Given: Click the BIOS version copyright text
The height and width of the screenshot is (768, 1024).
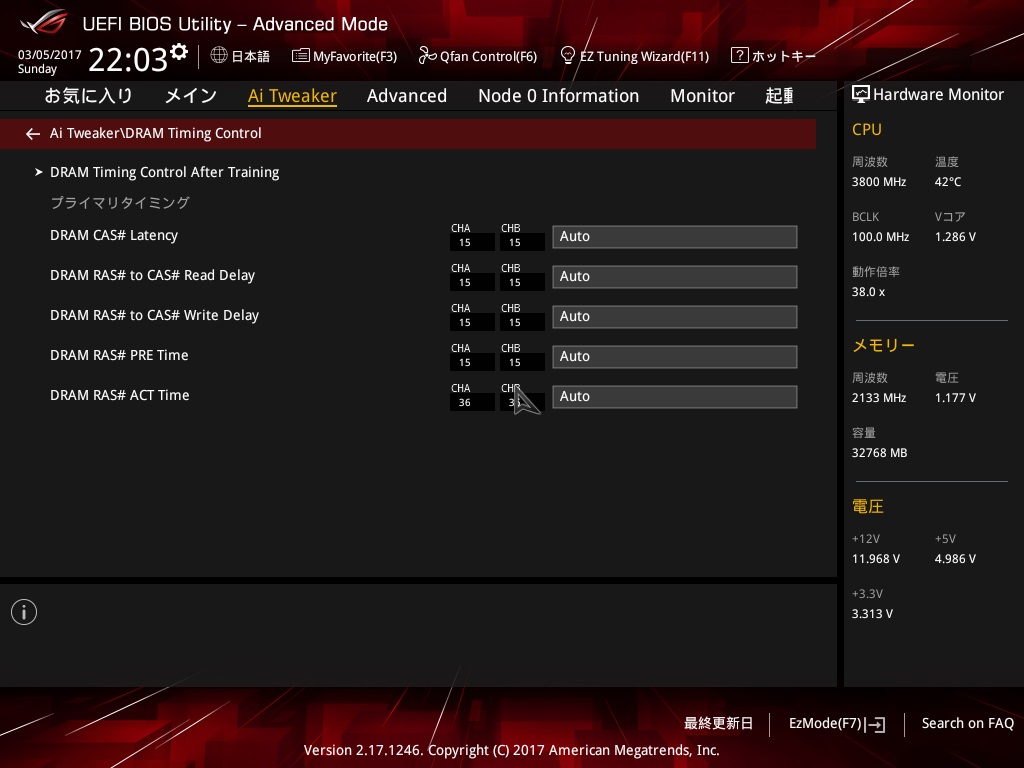Looking at the screenshot, I should 511,750.
